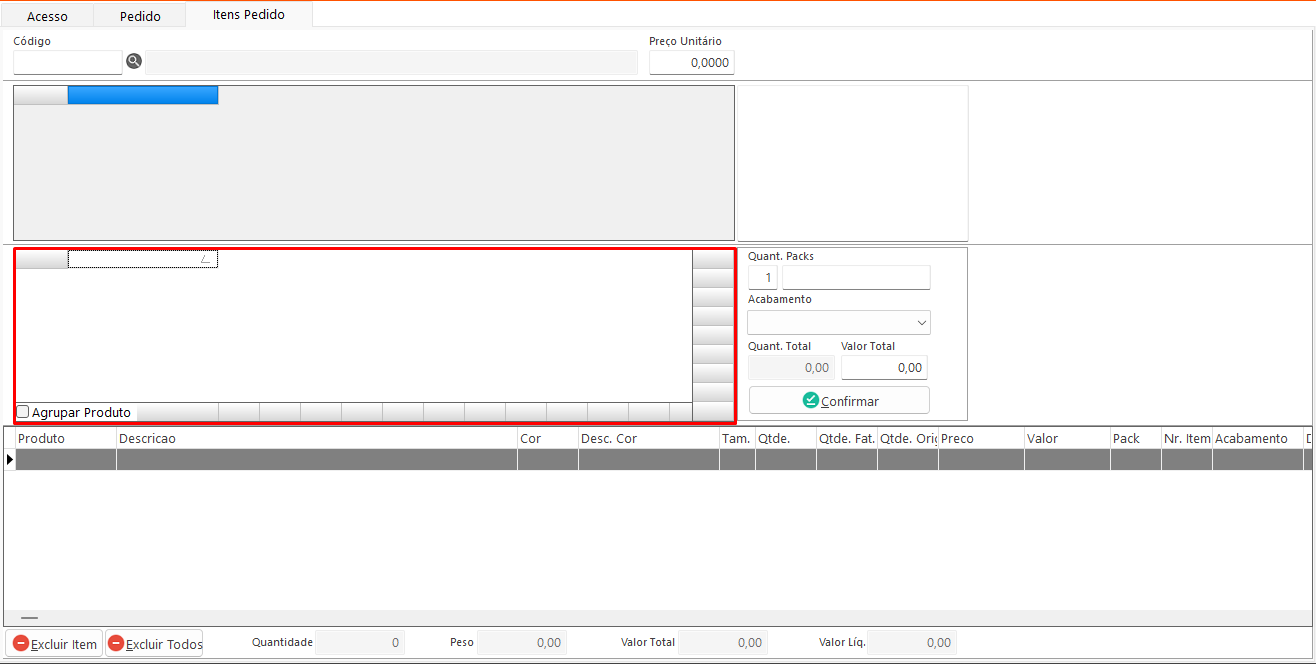
Task: Focus the Preço Unitário field
Action: (691, 63)
